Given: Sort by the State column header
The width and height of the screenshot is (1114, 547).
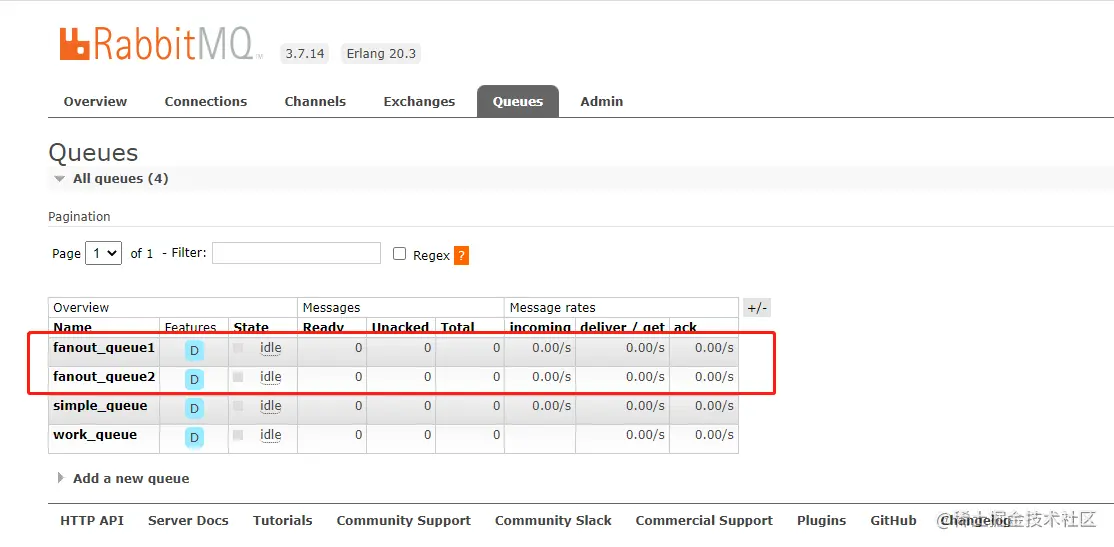Looking at the screenshot, I should (x=251, y=327).
